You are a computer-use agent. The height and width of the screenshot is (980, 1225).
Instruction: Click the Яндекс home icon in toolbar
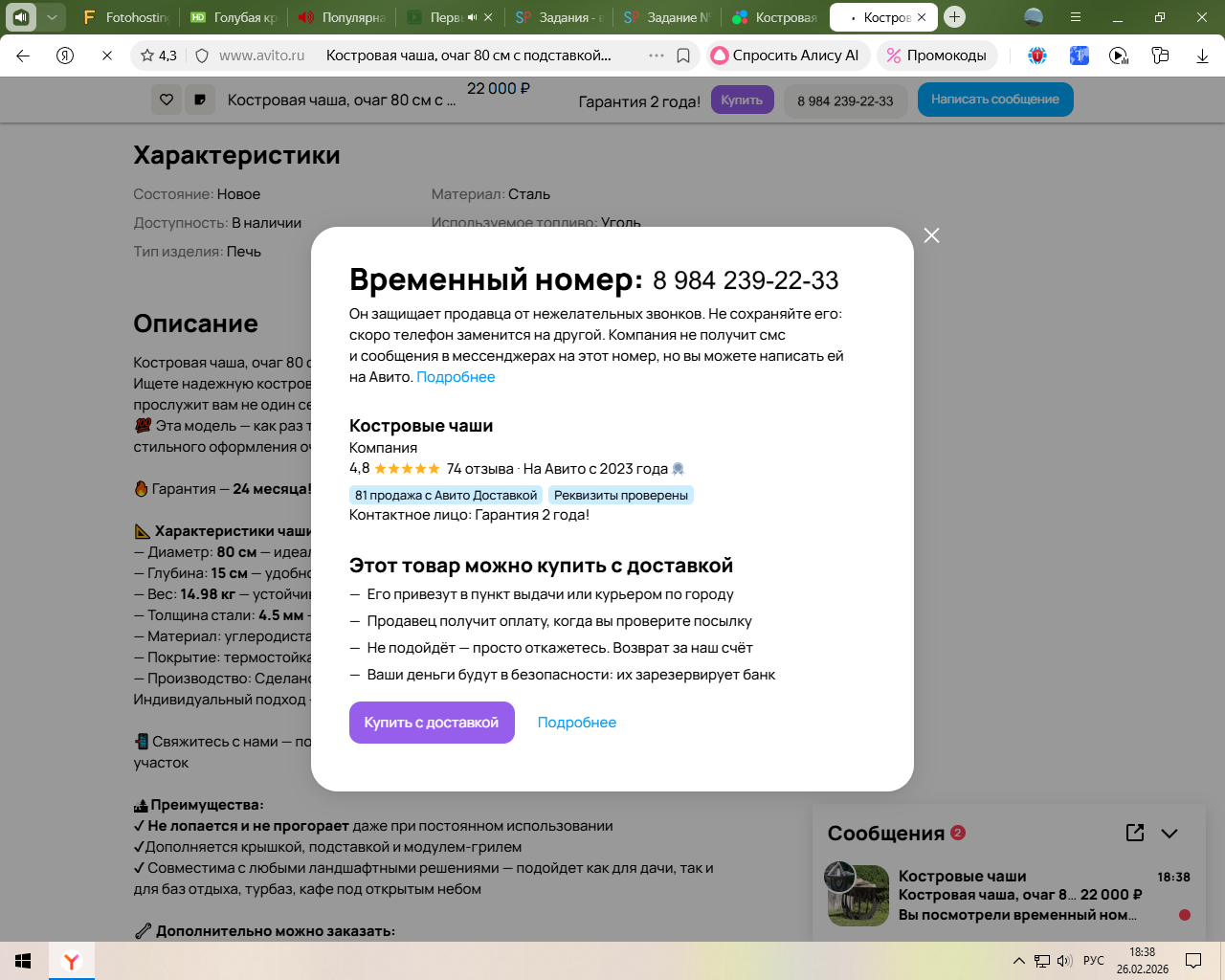tap(65, 56)
